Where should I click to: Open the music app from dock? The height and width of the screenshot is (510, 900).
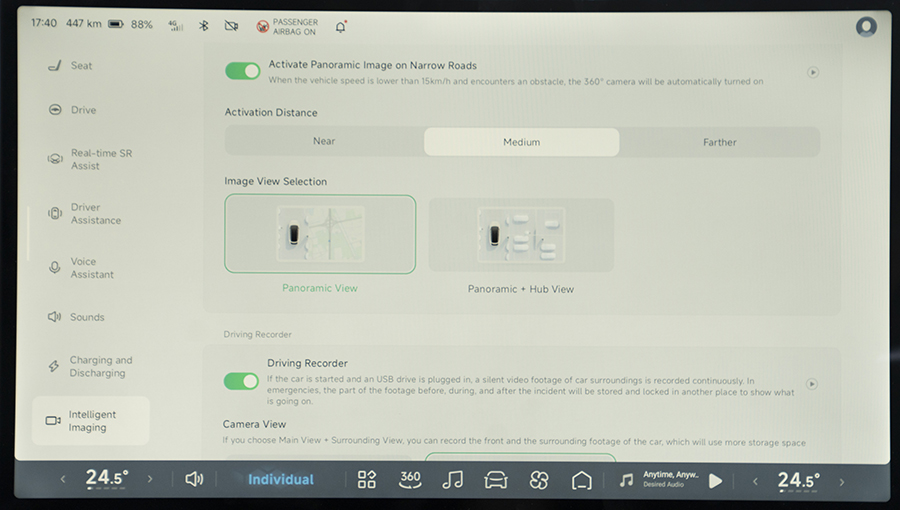click(453, 480)
